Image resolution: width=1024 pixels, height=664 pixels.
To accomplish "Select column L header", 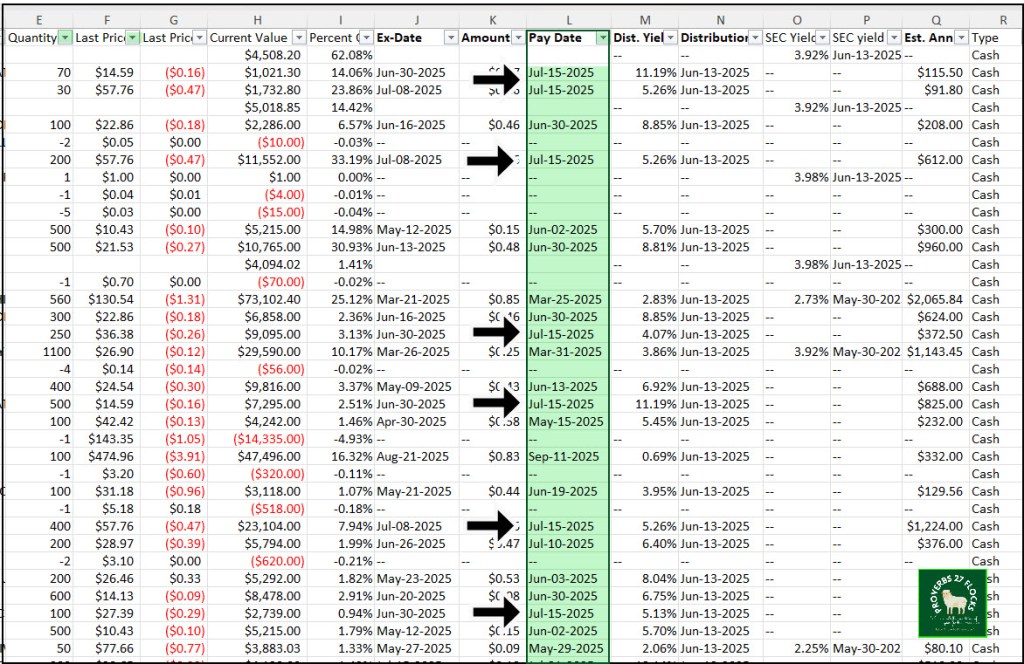I will 568,19.
